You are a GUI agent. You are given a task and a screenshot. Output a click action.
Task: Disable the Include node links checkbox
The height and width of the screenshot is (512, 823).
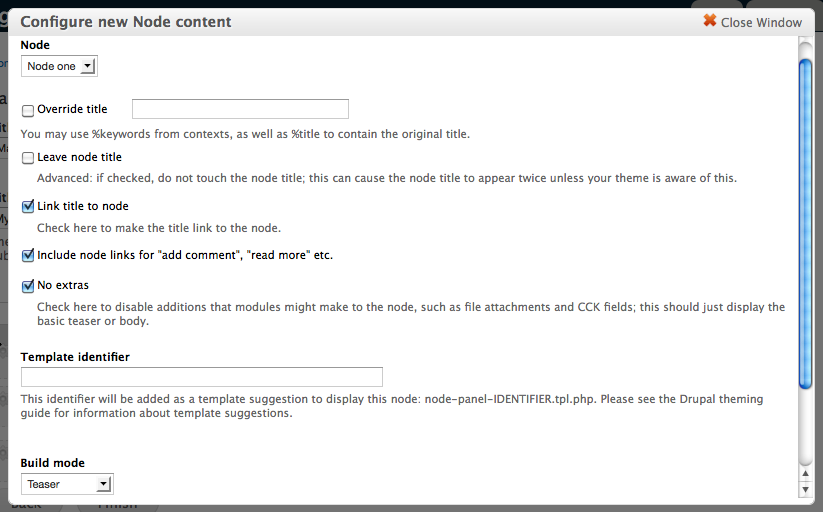[28, 255]
